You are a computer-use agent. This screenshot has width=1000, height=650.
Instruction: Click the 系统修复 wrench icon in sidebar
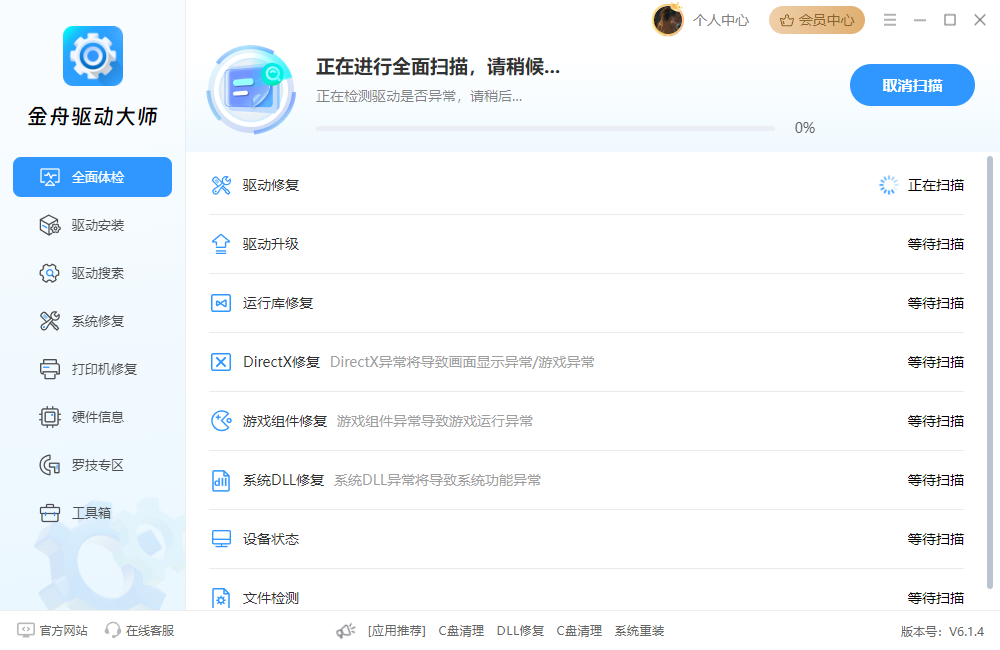(x=50, y=321)
